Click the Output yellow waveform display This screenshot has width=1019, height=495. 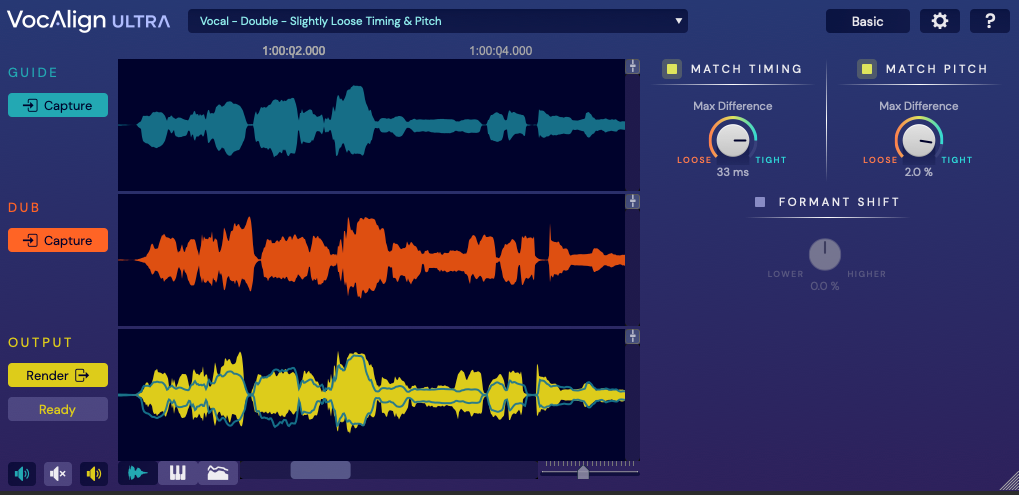371,394
